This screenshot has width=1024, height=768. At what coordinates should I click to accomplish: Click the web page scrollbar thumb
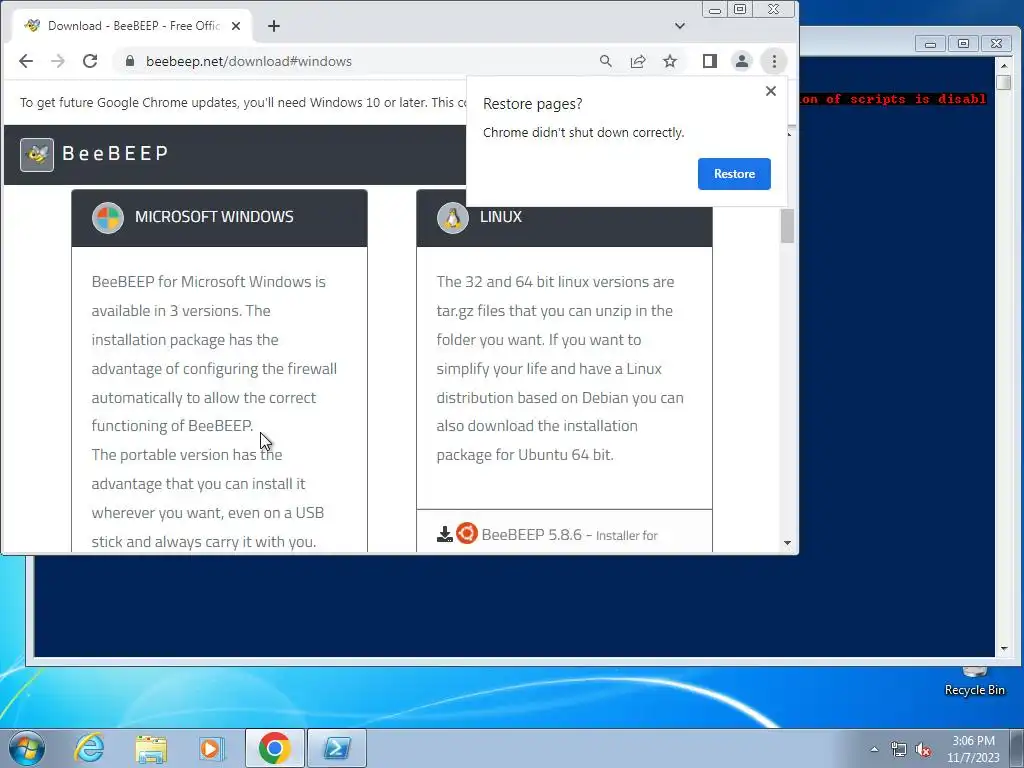tap(787, 226)
